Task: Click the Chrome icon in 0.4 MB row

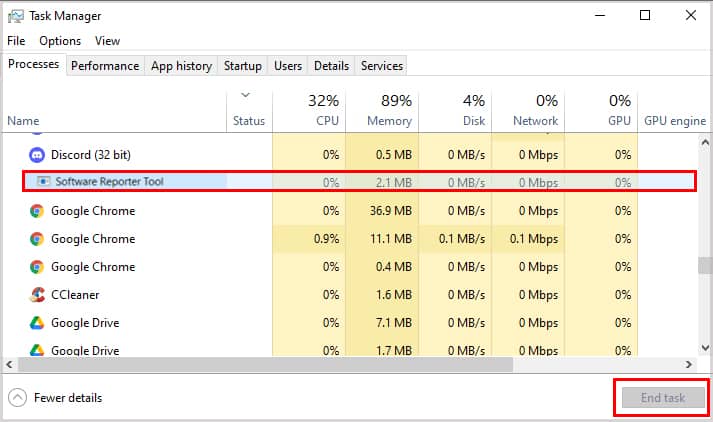Action: pyautogui.click(x=37, y=267)
